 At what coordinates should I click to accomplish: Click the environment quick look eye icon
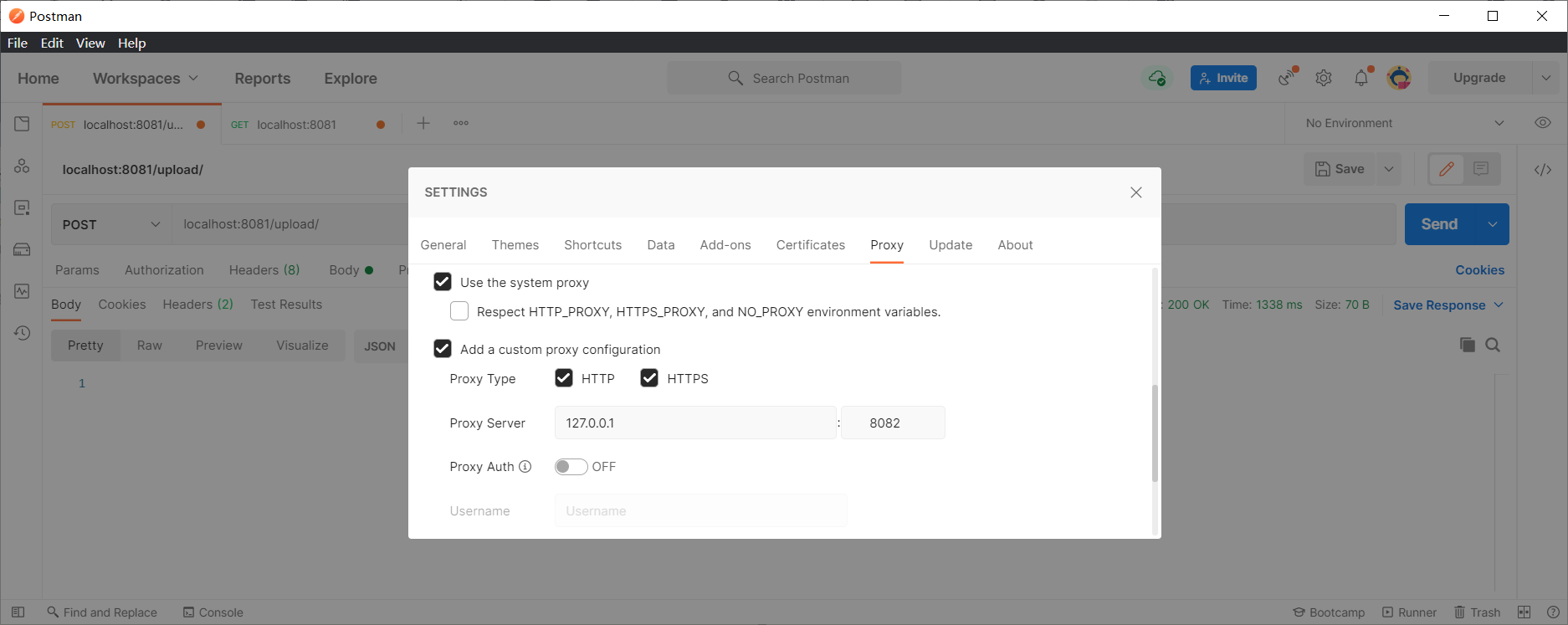click(x=1543, y=123)
